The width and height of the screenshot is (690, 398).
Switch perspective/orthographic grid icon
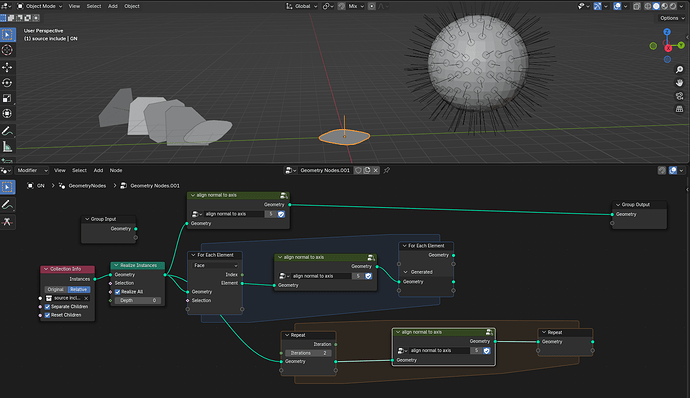679,109
